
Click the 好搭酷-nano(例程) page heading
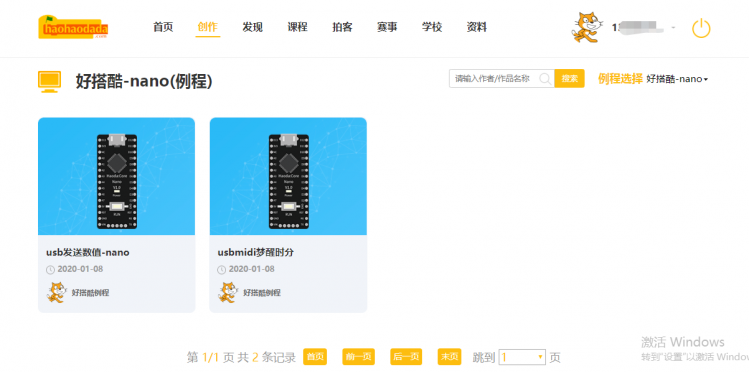(x=144, y=82)
